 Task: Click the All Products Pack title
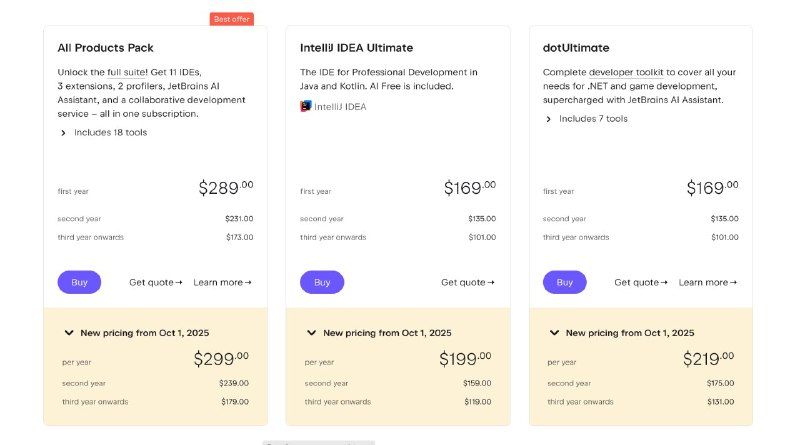pyautogui.click(x=106, y=48)
